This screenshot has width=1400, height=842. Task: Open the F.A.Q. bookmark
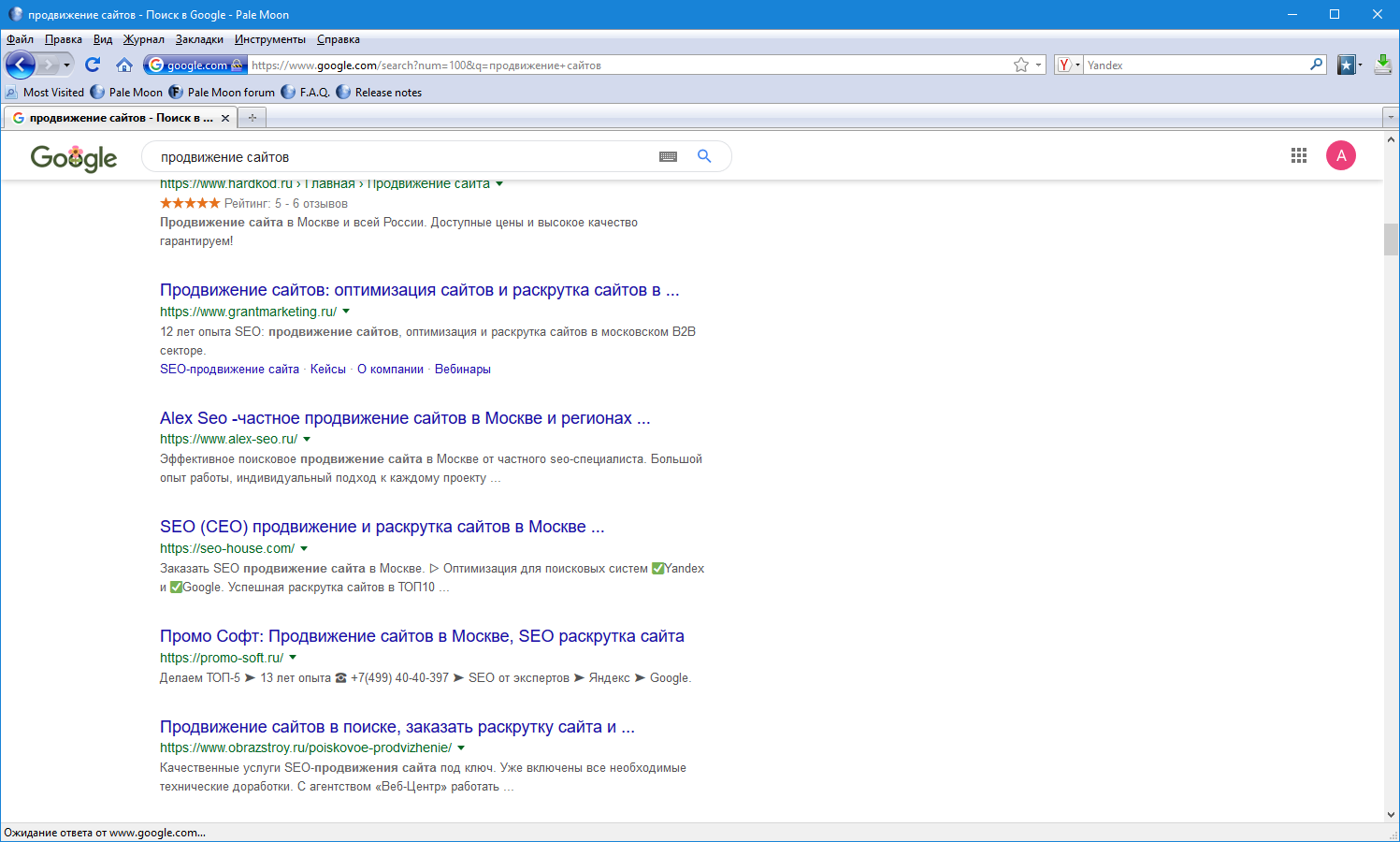[306, 92]
